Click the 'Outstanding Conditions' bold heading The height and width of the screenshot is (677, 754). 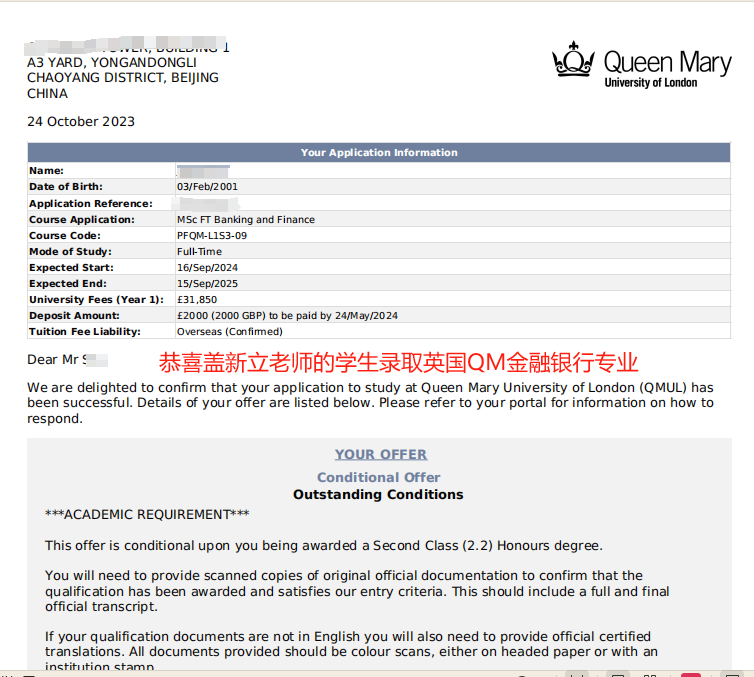[x=378, y=494]
